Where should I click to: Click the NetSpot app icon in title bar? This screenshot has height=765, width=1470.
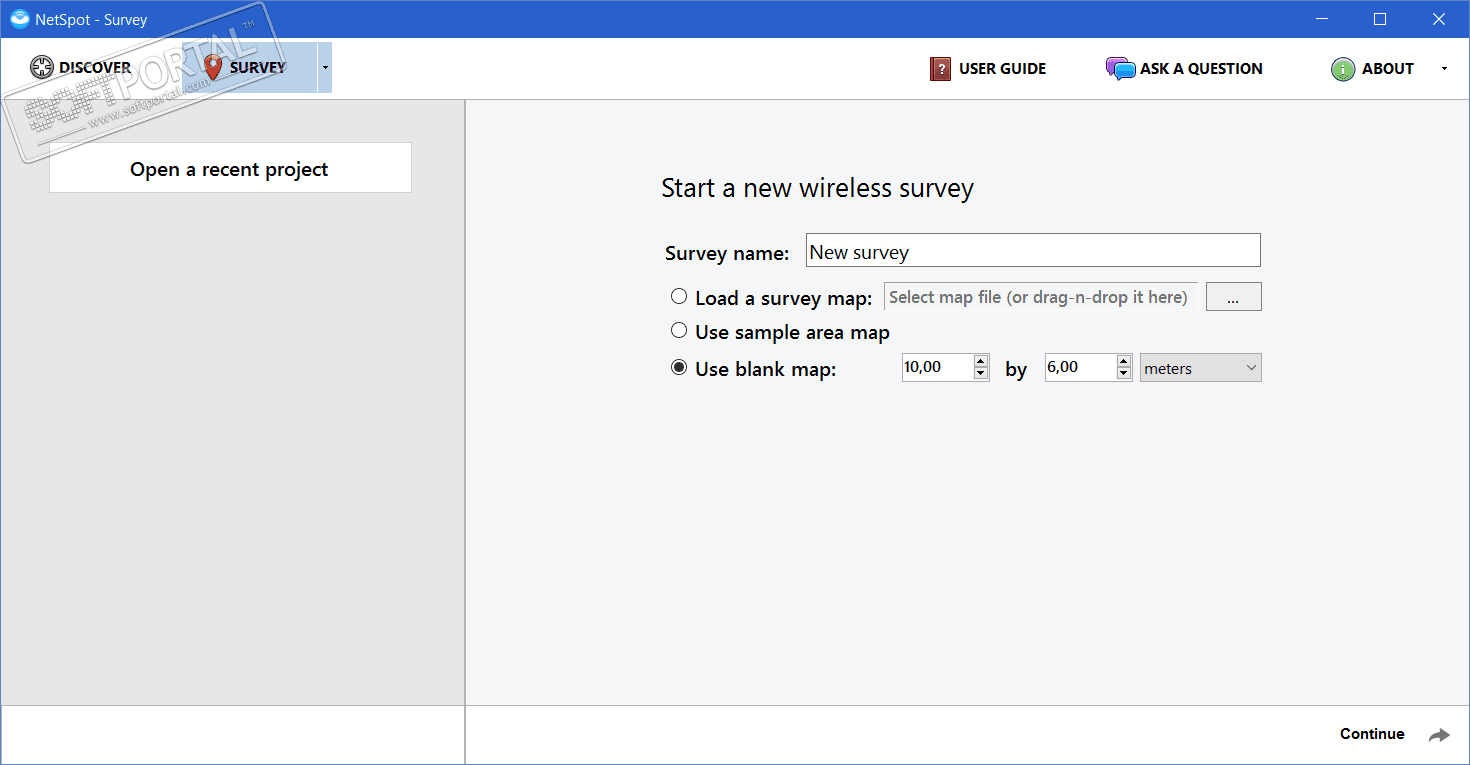pos(20,19)
